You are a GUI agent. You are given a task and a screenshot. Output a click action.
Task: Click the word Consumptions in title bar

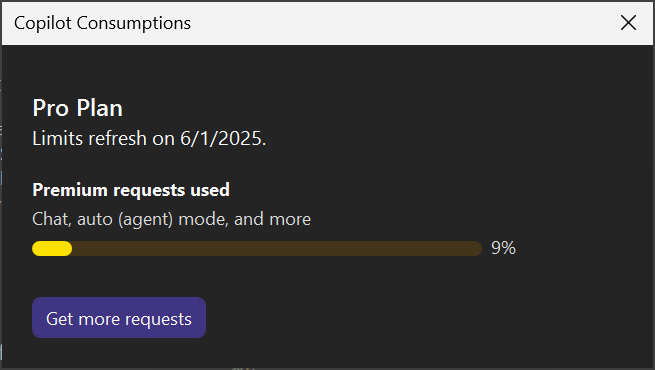(x=134, y=23)
